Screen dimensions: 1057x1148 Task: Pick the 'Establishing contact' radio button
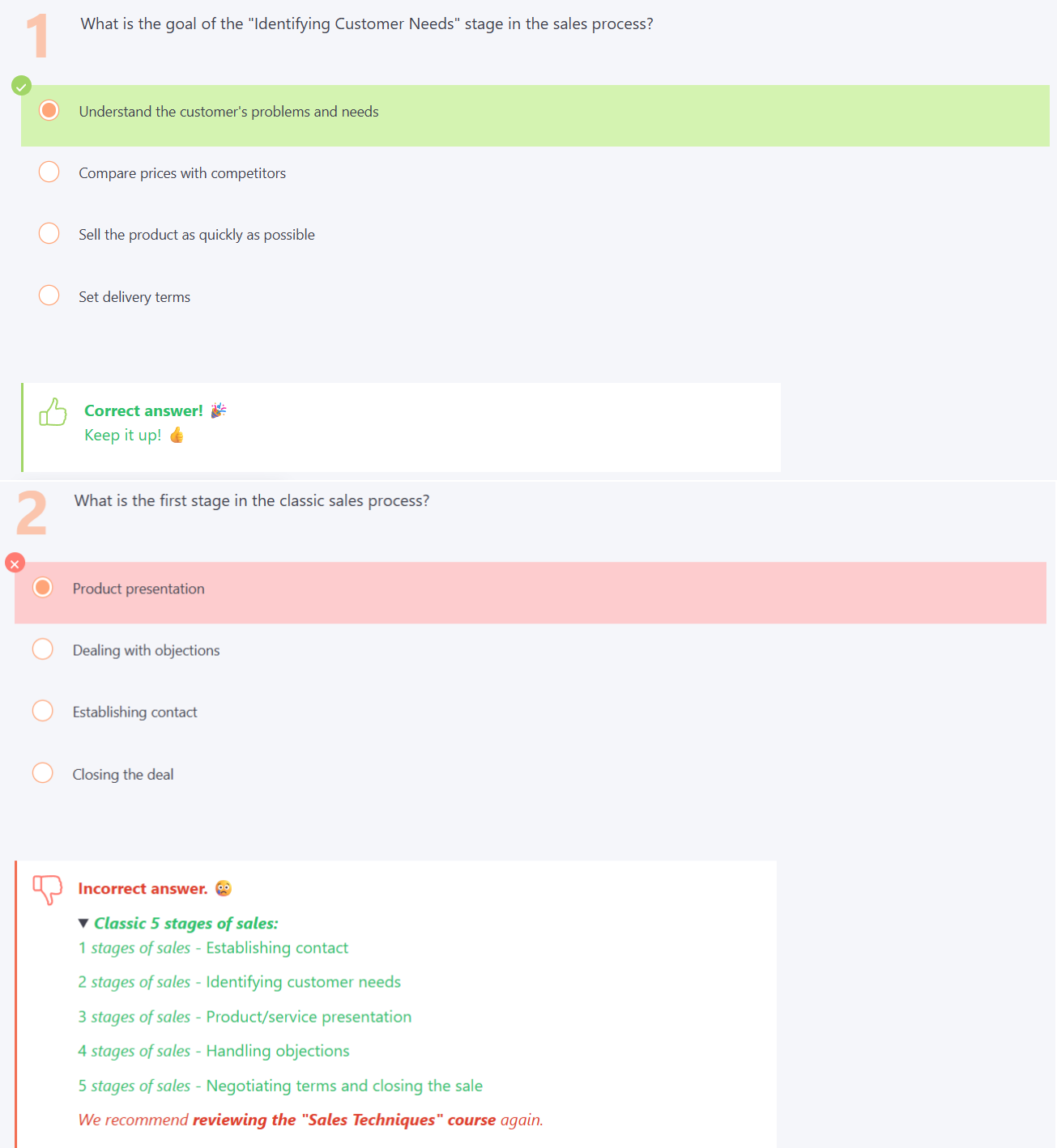[x=43, y=711]
